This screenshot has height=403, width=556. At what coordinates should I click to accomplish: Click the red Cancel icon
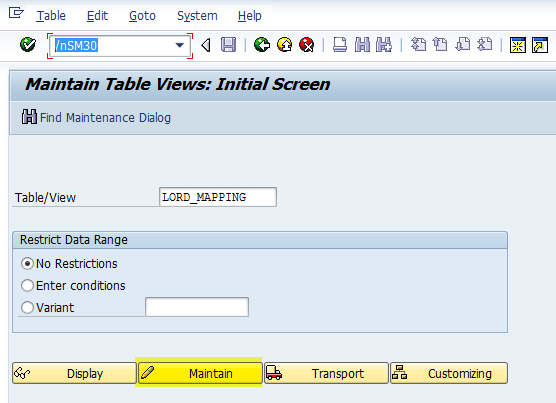307,45
